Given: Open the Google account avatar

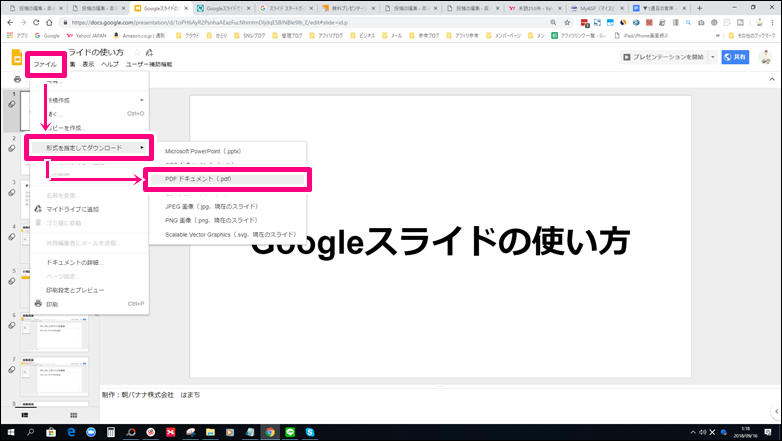Looking at the screenshot, I should point(766,57).
